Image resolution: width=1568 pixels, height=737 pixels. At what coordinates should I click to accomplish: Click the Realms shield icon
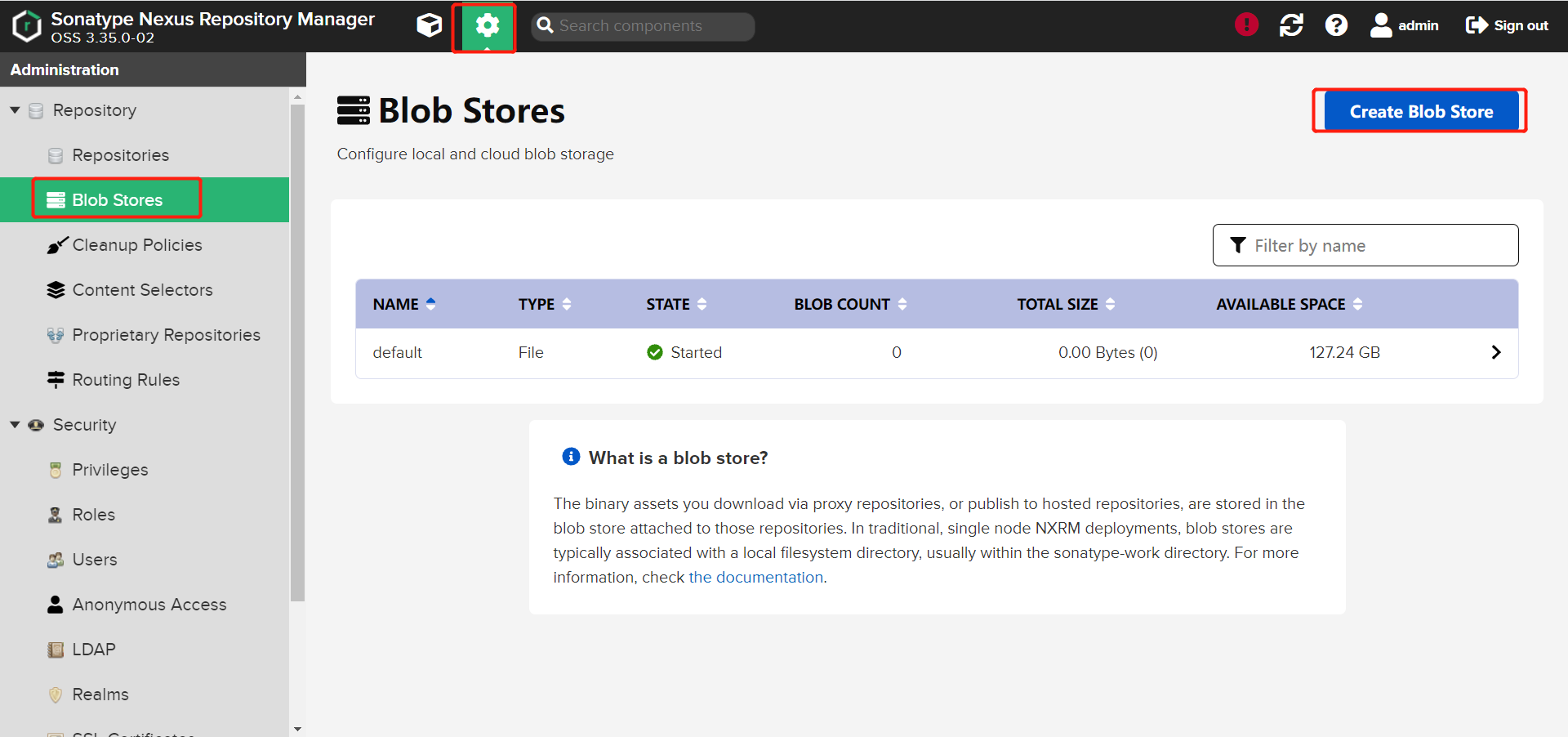pyautogui.click(x=56, y=695)
